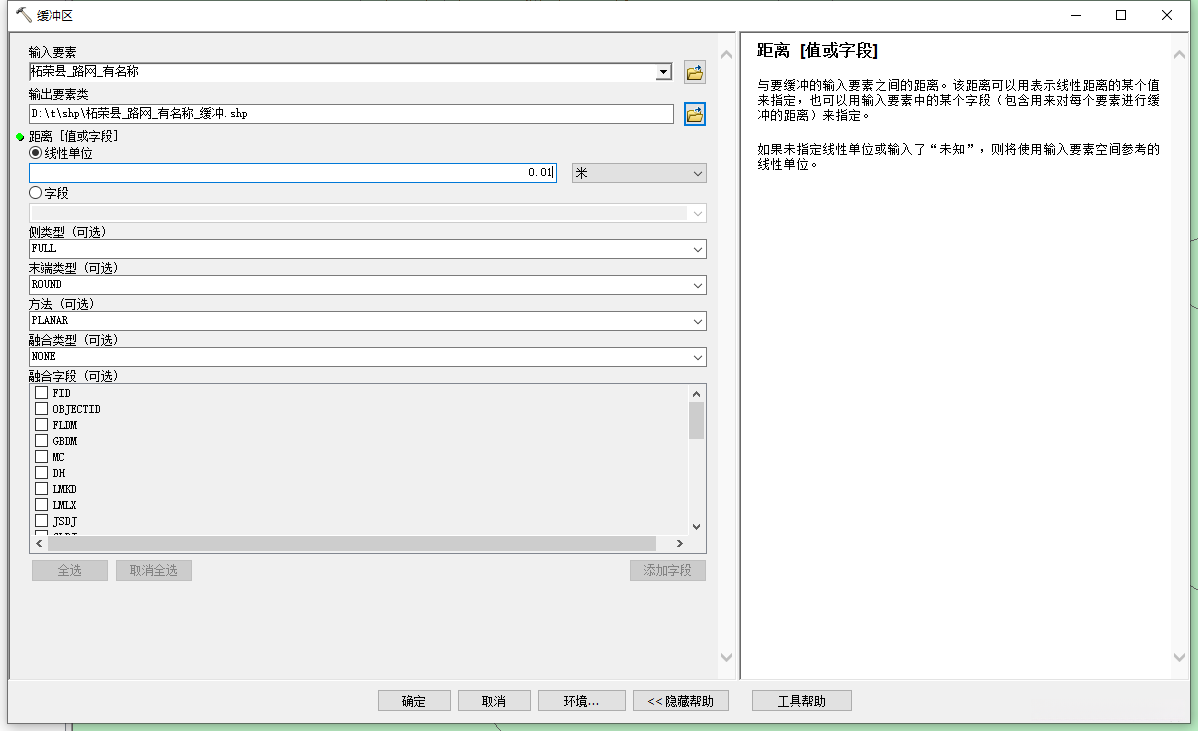Check the MC dissolve field
Screen dimensions: 1198x731
[41, 457]
